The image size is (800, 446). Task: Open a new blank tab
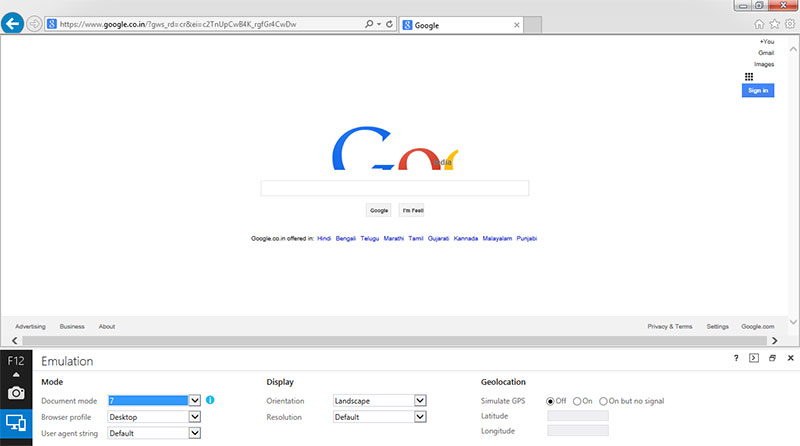(x=533, y=25)
